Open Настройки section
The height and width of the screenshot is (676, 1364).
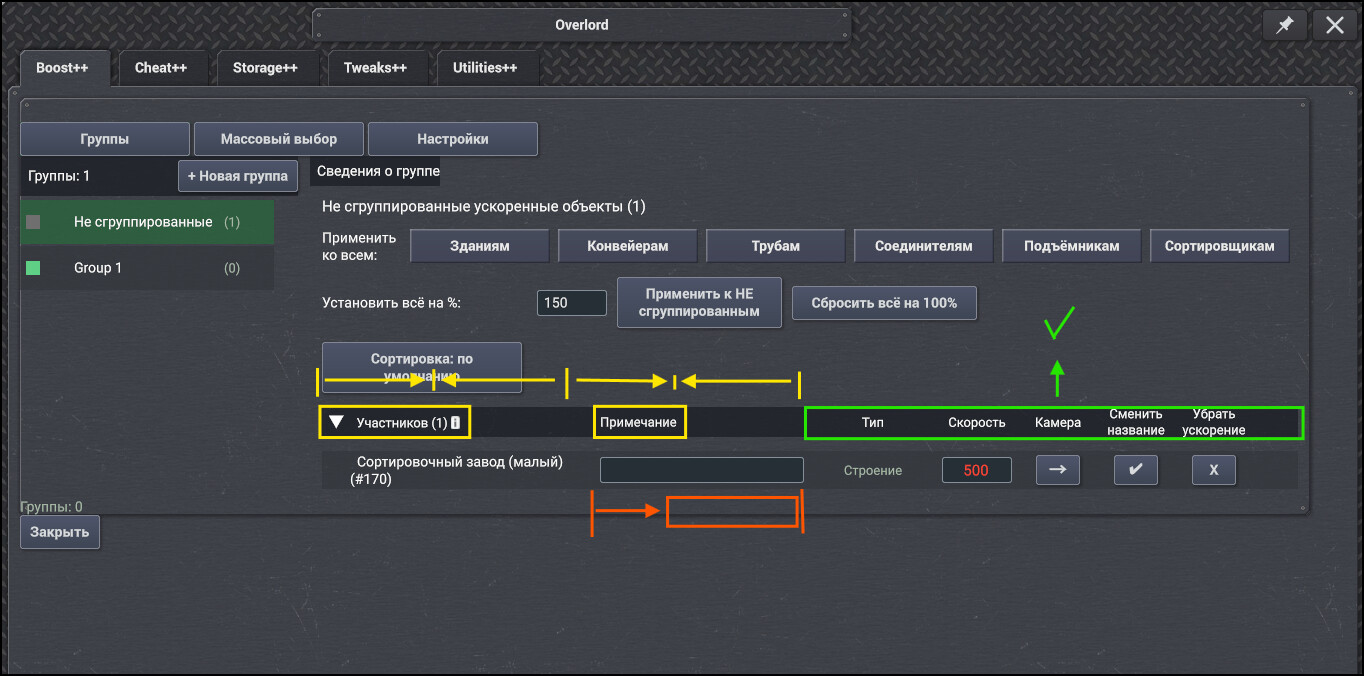(453, 139)
